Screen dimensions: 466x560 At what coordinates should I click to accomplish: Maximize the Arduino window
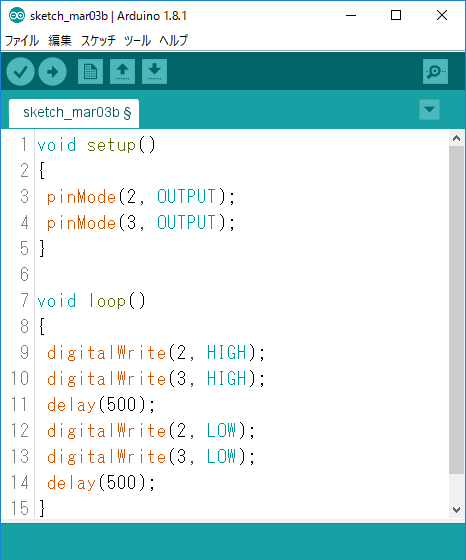[x=396, y=15]
